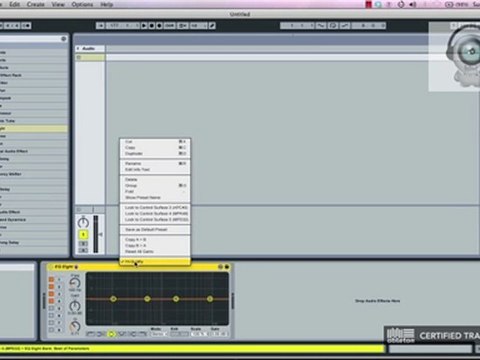The height and width of the screenshot is (360, 480).
Task: Open the Create menu
Action: 36,5
